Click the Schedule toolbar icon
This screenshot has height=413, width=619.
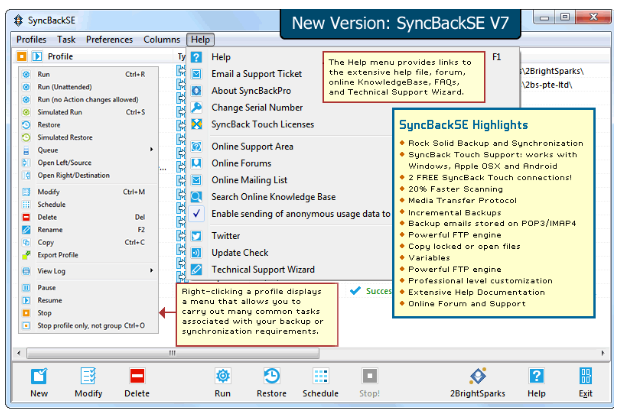pyautogui.click(x=321, y=376)
